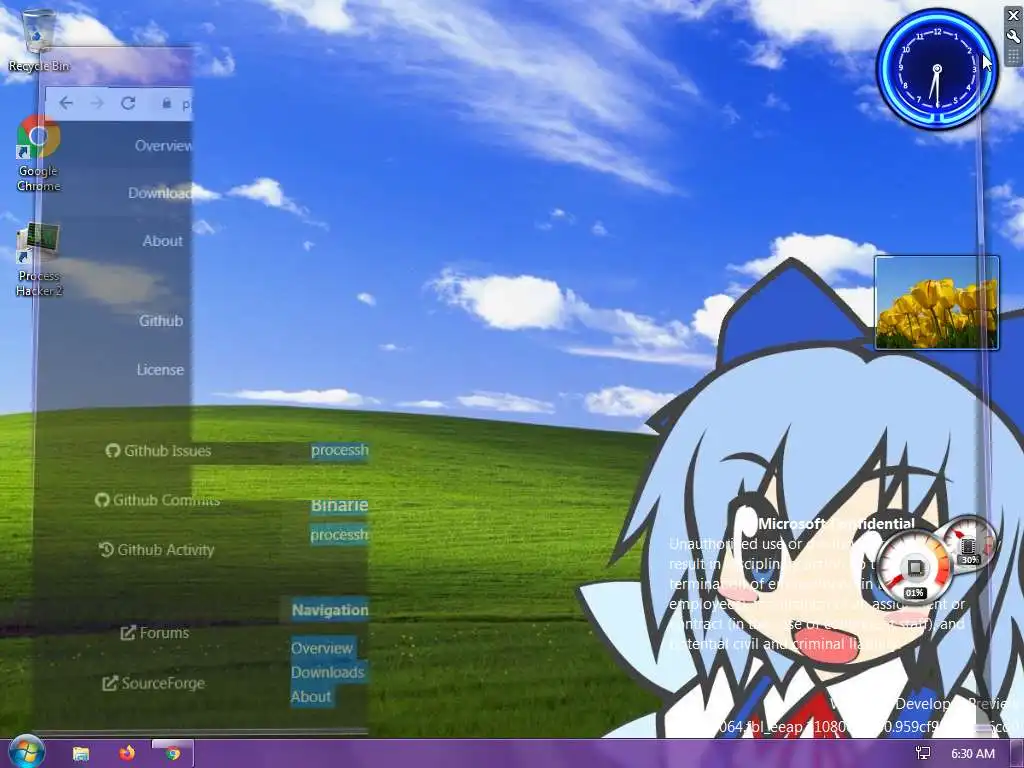Image resolution: width=1024 pixels, height=768 pixels.
Task: Follow the Github Activity link
Action: (x=156, y=550)
